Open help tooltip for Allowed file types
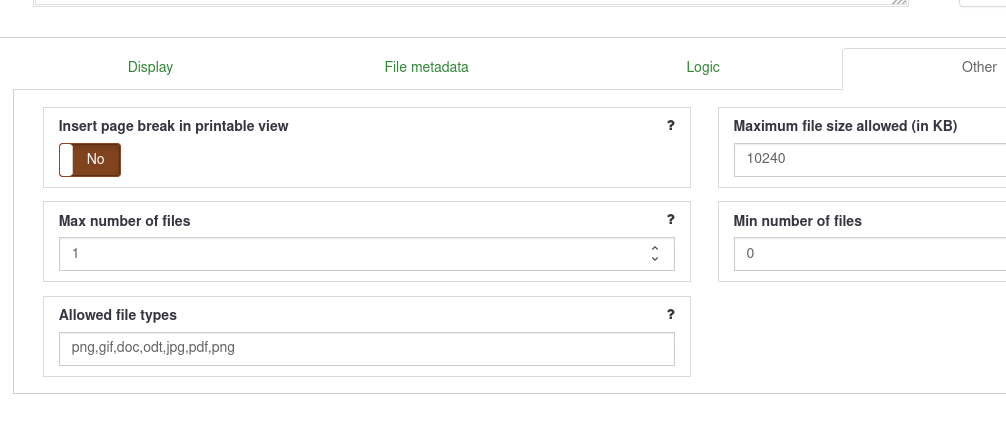1006x438 pixels. click(670, 314)
